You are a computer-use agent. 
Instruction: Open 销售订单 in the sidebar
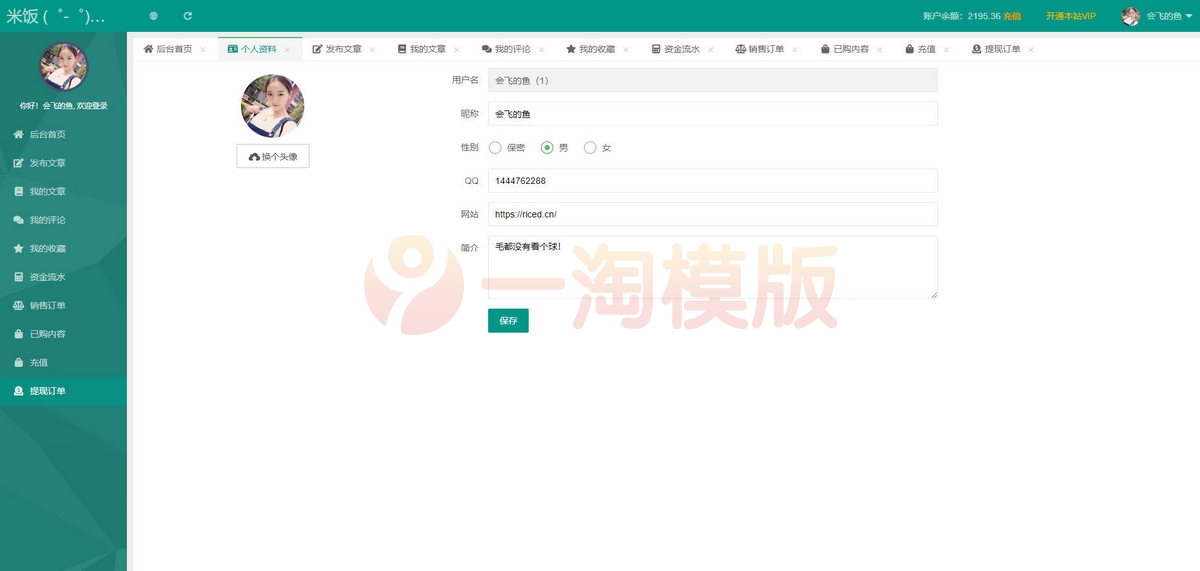pyautogui.click(x=47, y=306)
